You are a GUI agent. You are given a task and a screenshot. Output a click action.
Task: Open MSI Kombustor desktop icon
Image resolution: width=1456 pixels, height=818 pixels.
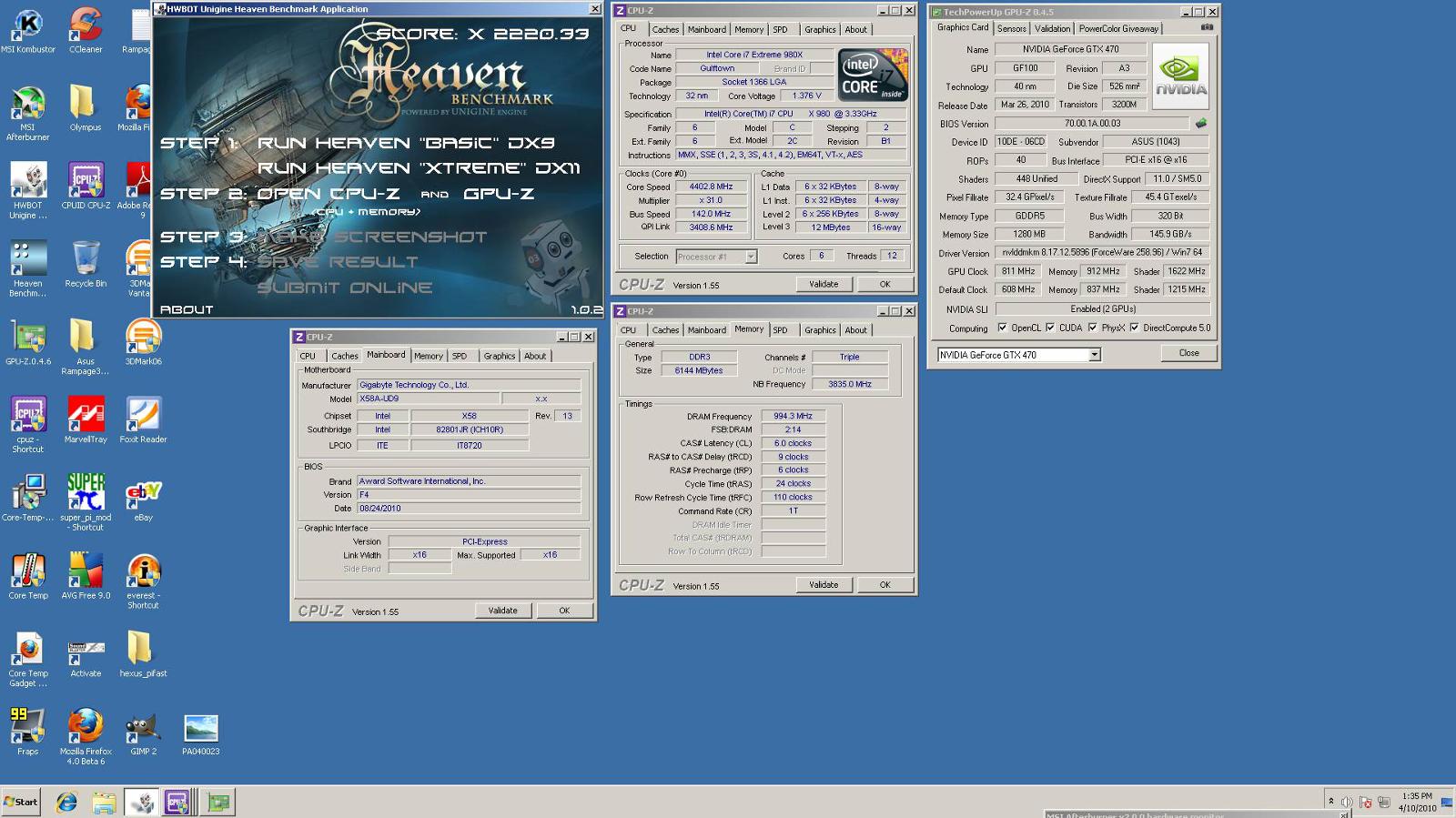click(28, 30)
